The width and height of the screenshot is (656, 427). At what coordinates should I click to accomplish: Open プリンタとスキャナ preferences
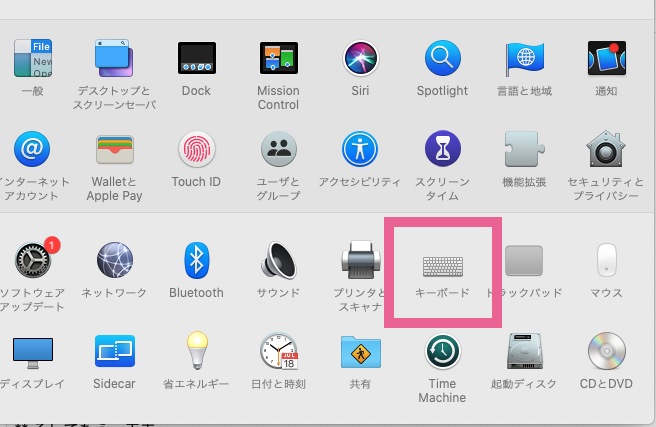(361, 260)
